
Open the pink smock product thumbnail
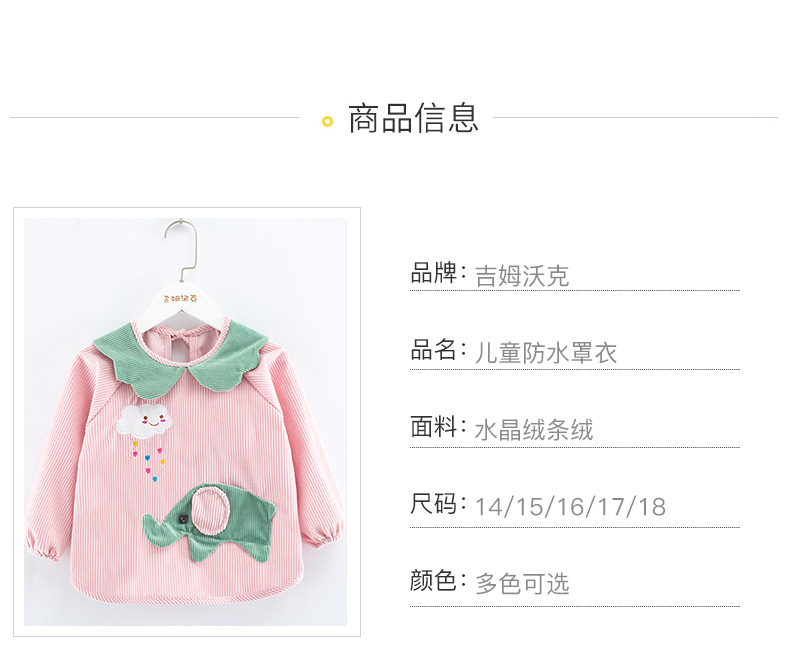click(x=186, y=422)
